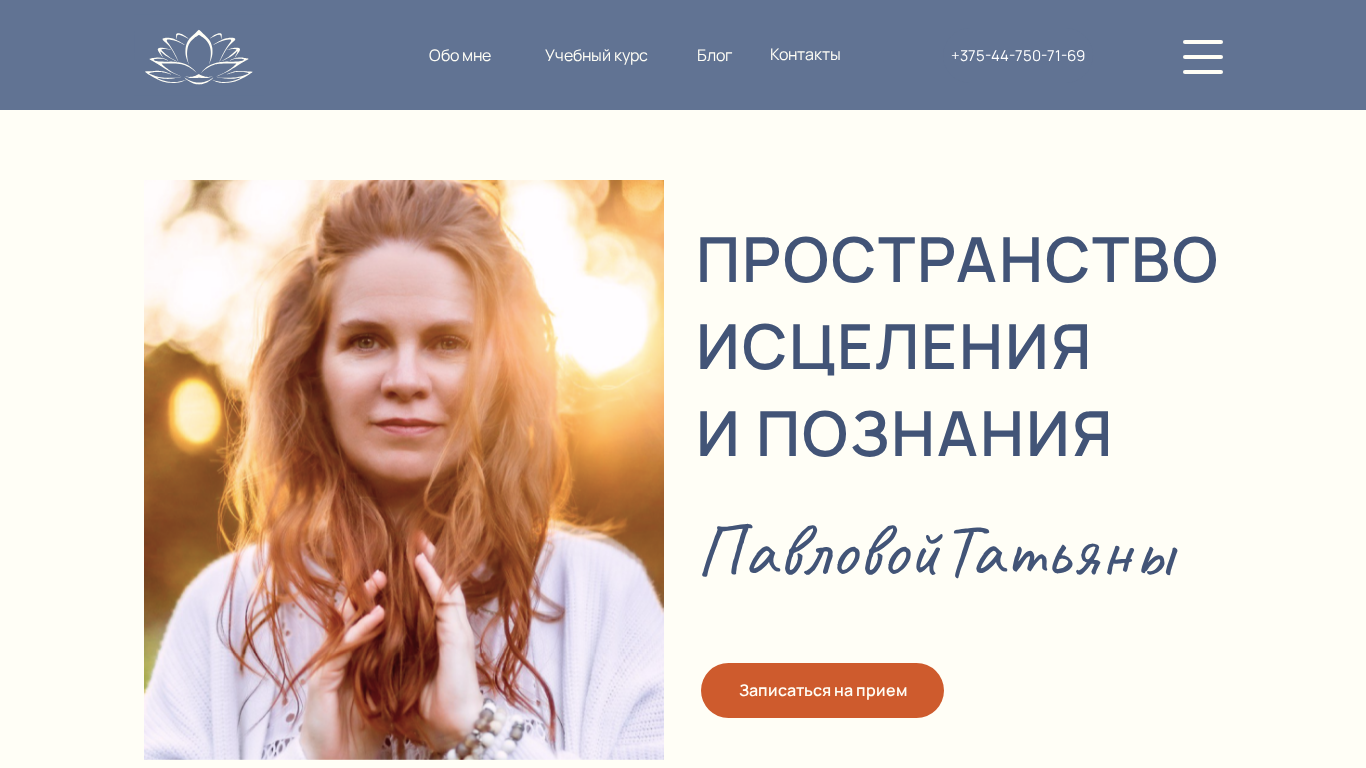This screenshot has width=1366, height=768.
Task: Click the glowing bokeh light in the photo
Action: pos(195,410)
